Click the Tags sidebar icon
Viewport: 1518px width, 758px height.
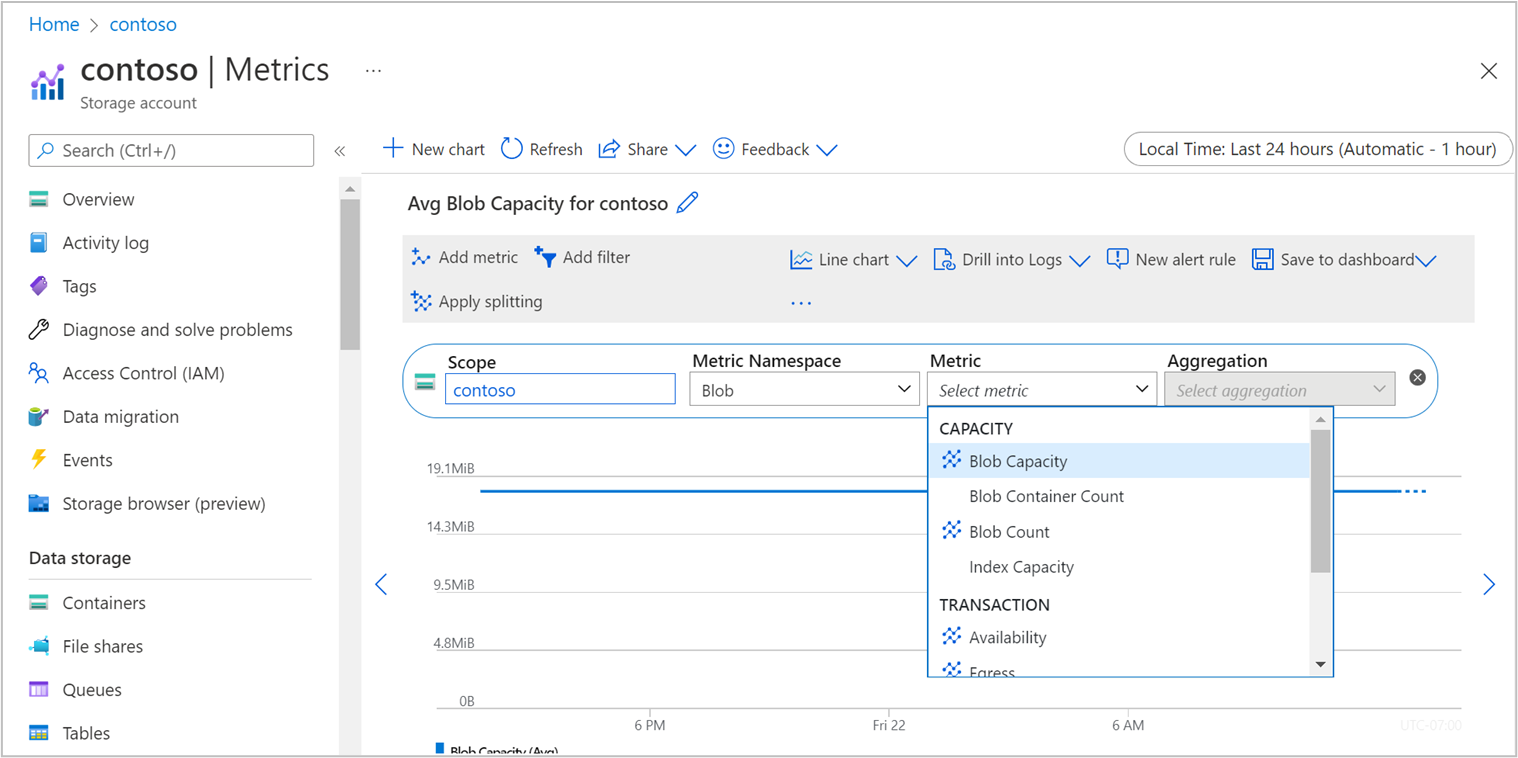click(39, 286)
